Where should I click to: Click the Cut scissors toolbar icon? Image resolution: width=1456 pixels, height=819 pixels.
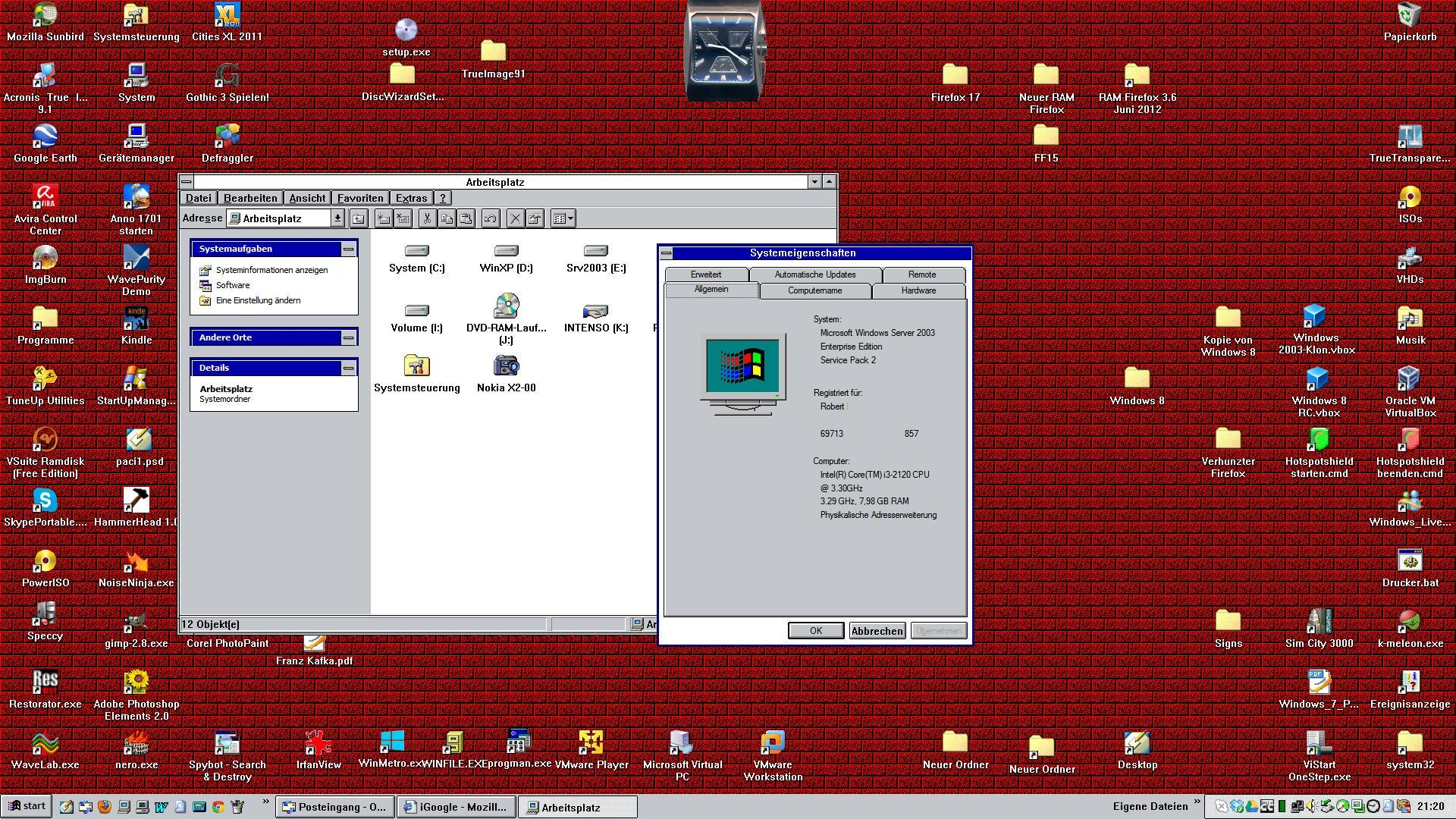pyautogui.click(x=427, y=219)
